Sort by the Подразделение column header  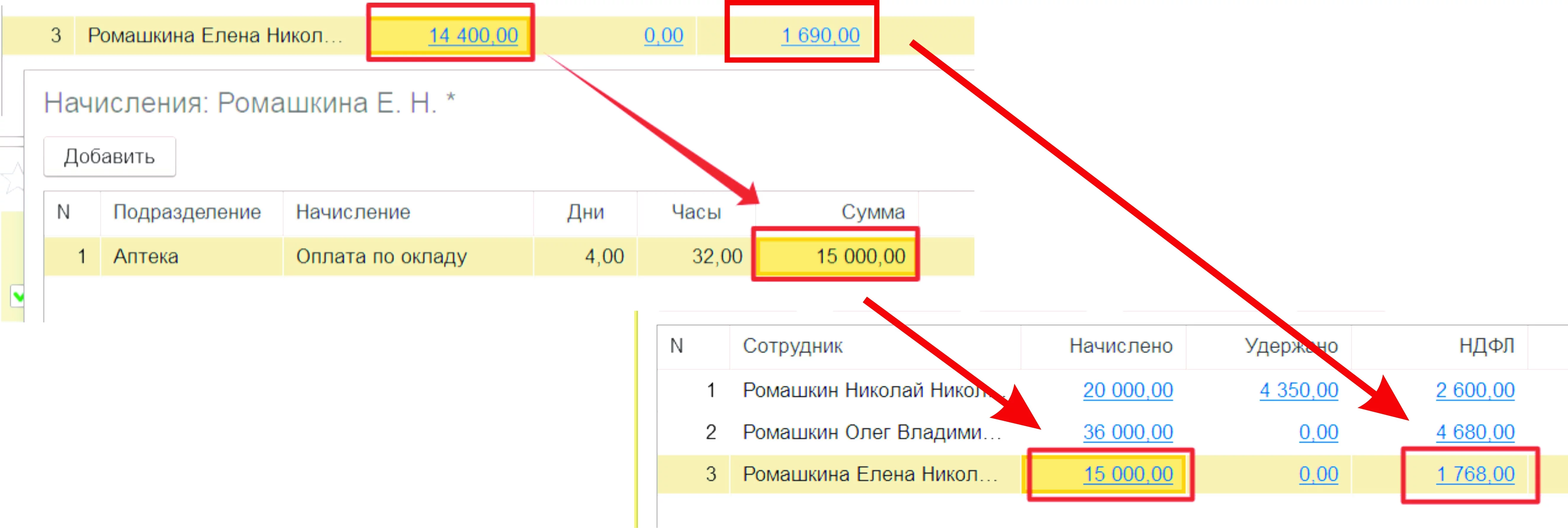pos(187,212)
